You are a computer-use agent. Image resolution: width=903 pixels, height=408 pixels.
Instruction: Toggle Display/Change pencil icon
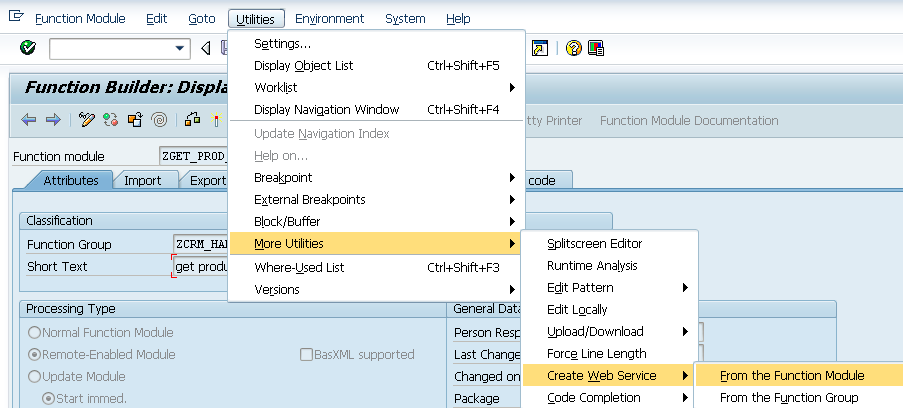[86, 120]
